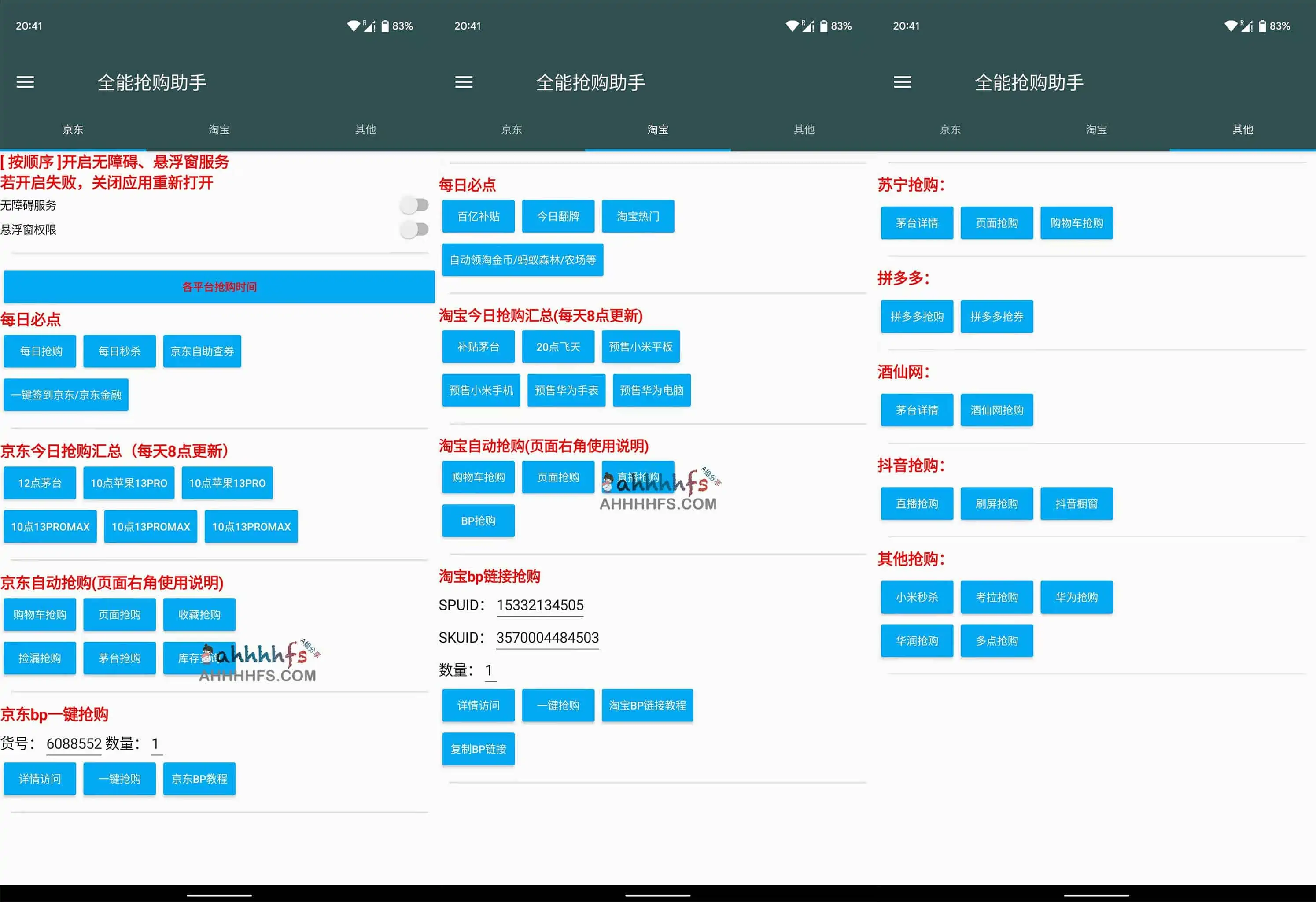
Task: Open 淘宝BP链接教程
Action: point(647,706)
